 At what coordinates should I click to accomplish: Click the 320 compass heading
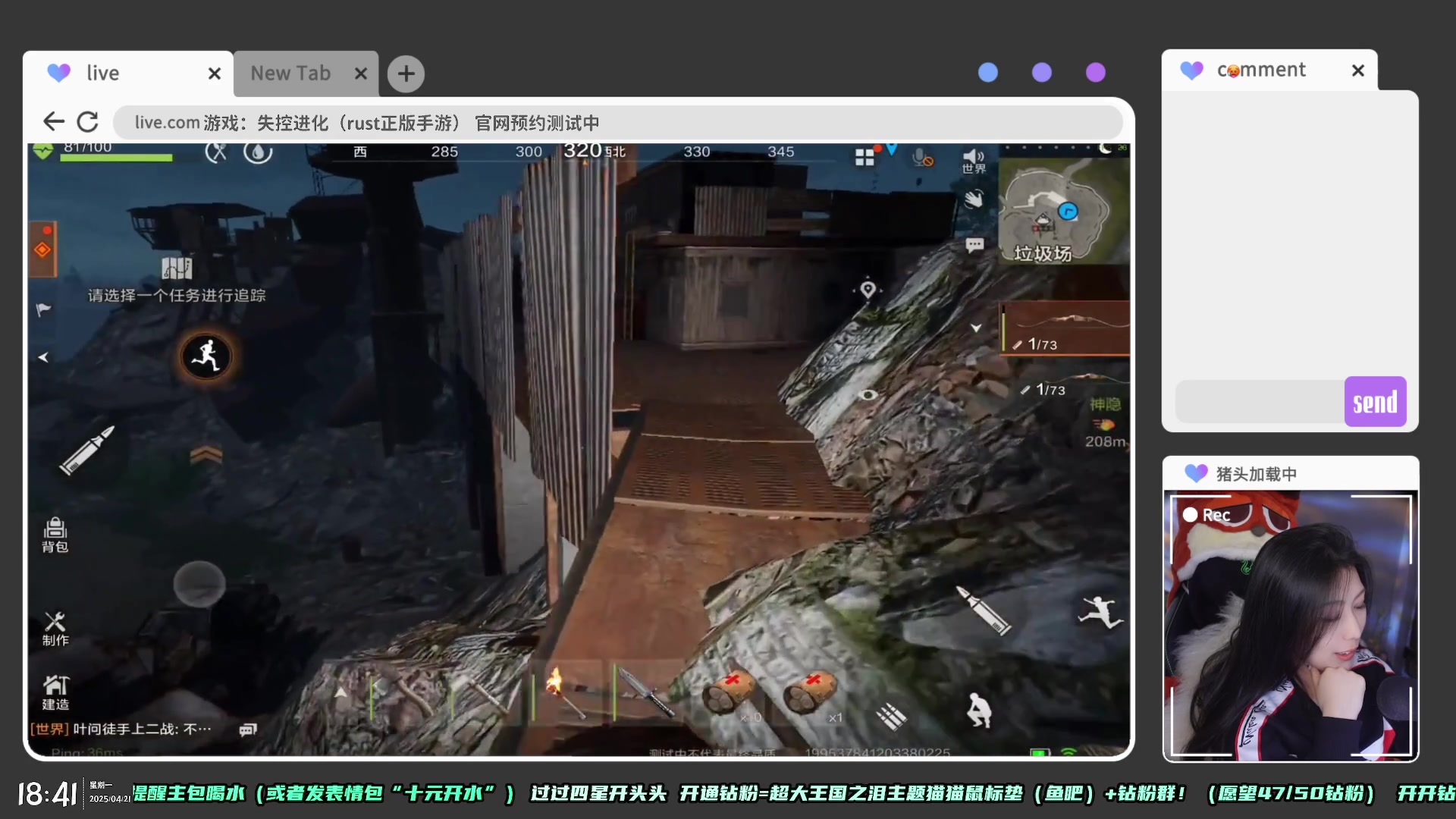(x=582, y=150)
